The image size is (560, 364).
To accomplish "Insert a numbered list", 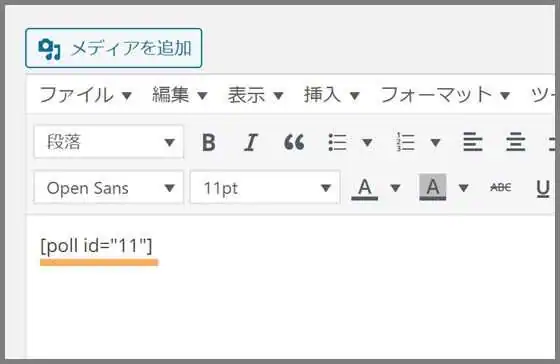I will coord(405,142).
